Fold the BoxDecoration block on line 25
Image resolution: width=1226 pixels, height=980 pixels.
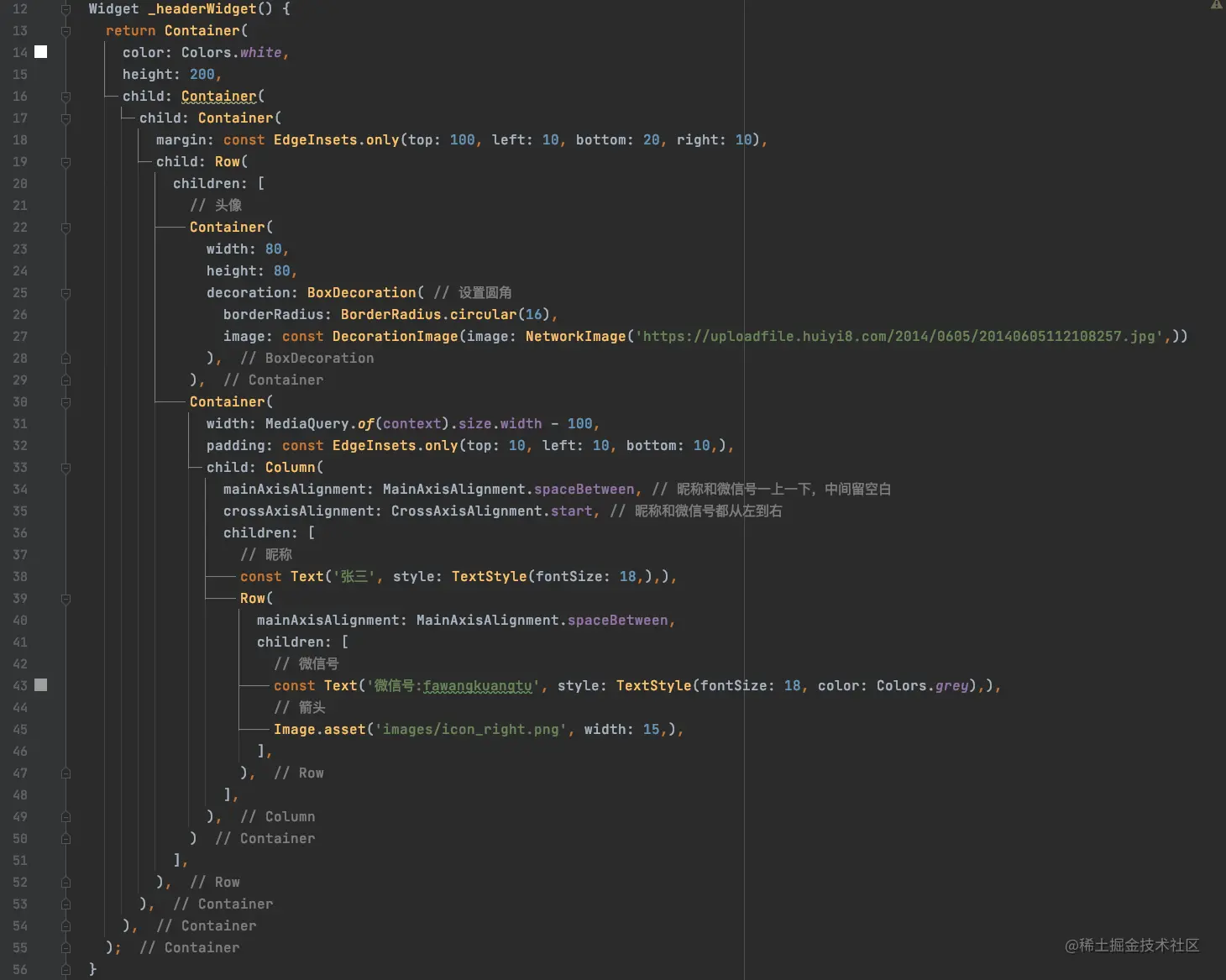[65, 293]
